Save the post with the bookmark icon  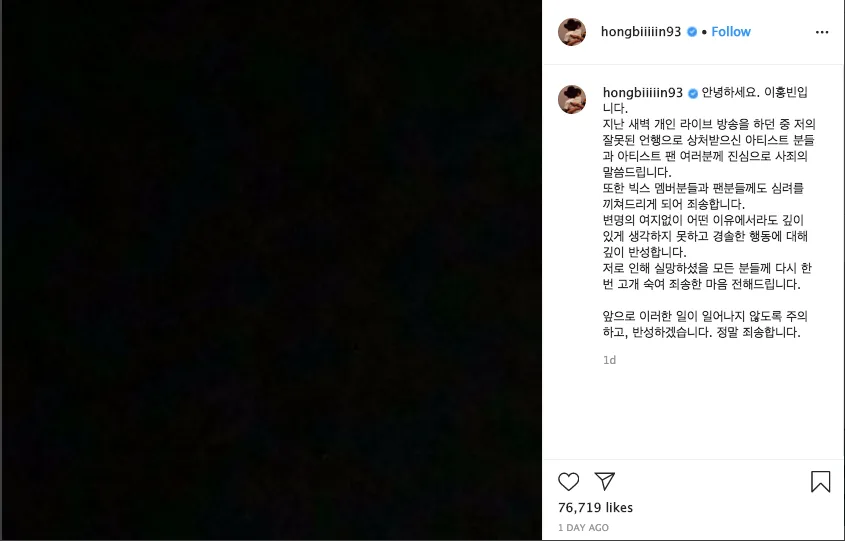820,481
